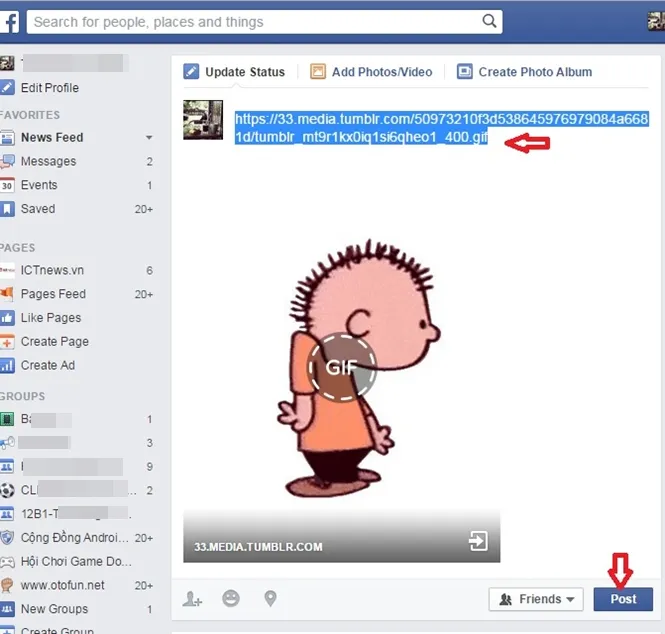The height and width of the screenshot is (634, 665).
Task: Click the Post button
Action: click(623, 599)
